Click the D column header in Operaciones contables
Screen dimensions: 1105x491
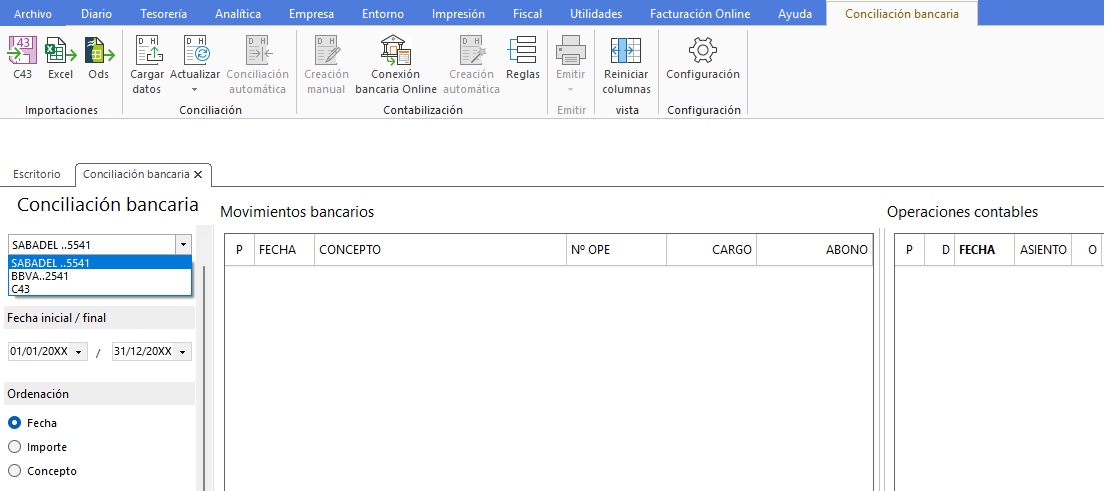[x=939, y=250]
